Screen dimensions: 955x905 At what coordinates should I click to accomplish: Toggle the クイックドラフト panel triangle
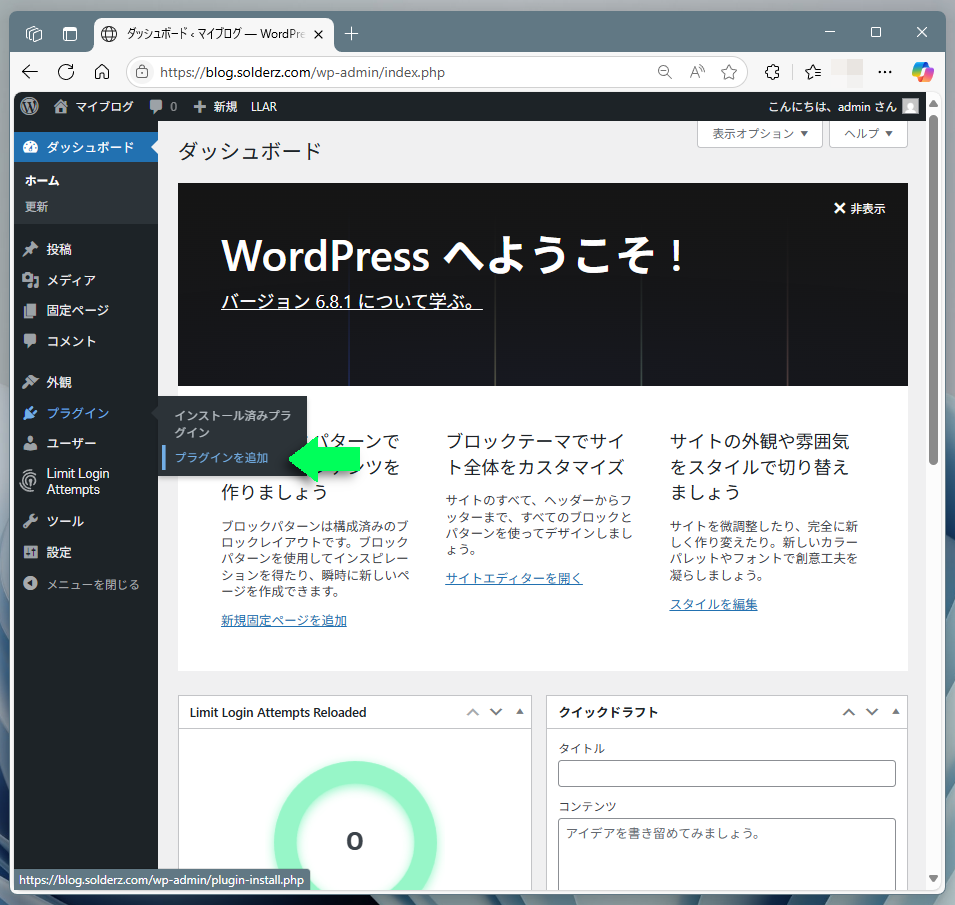tap(895, 712)
